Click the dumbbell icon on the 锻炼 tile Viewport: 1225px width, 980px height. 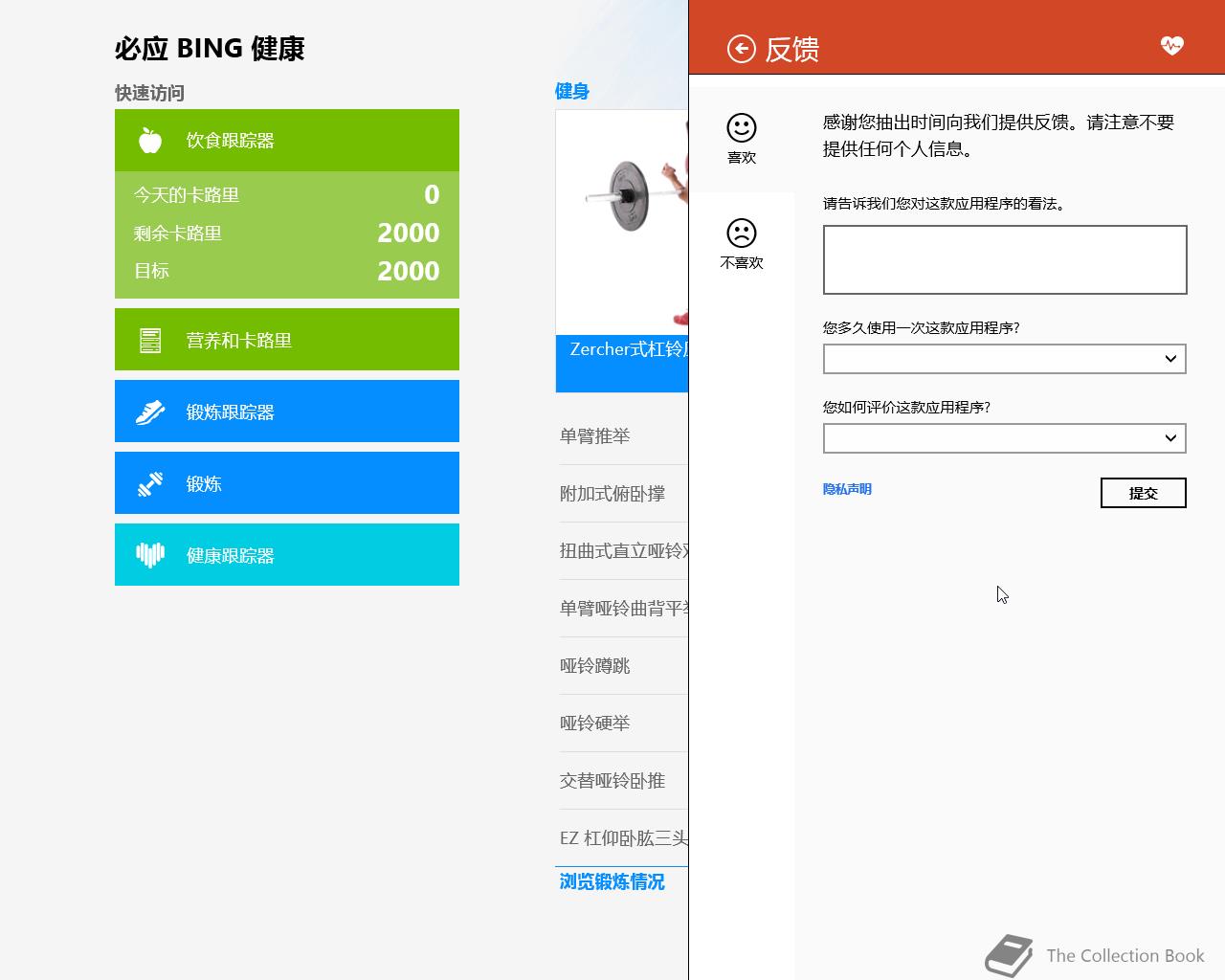[x=150, y=483]
